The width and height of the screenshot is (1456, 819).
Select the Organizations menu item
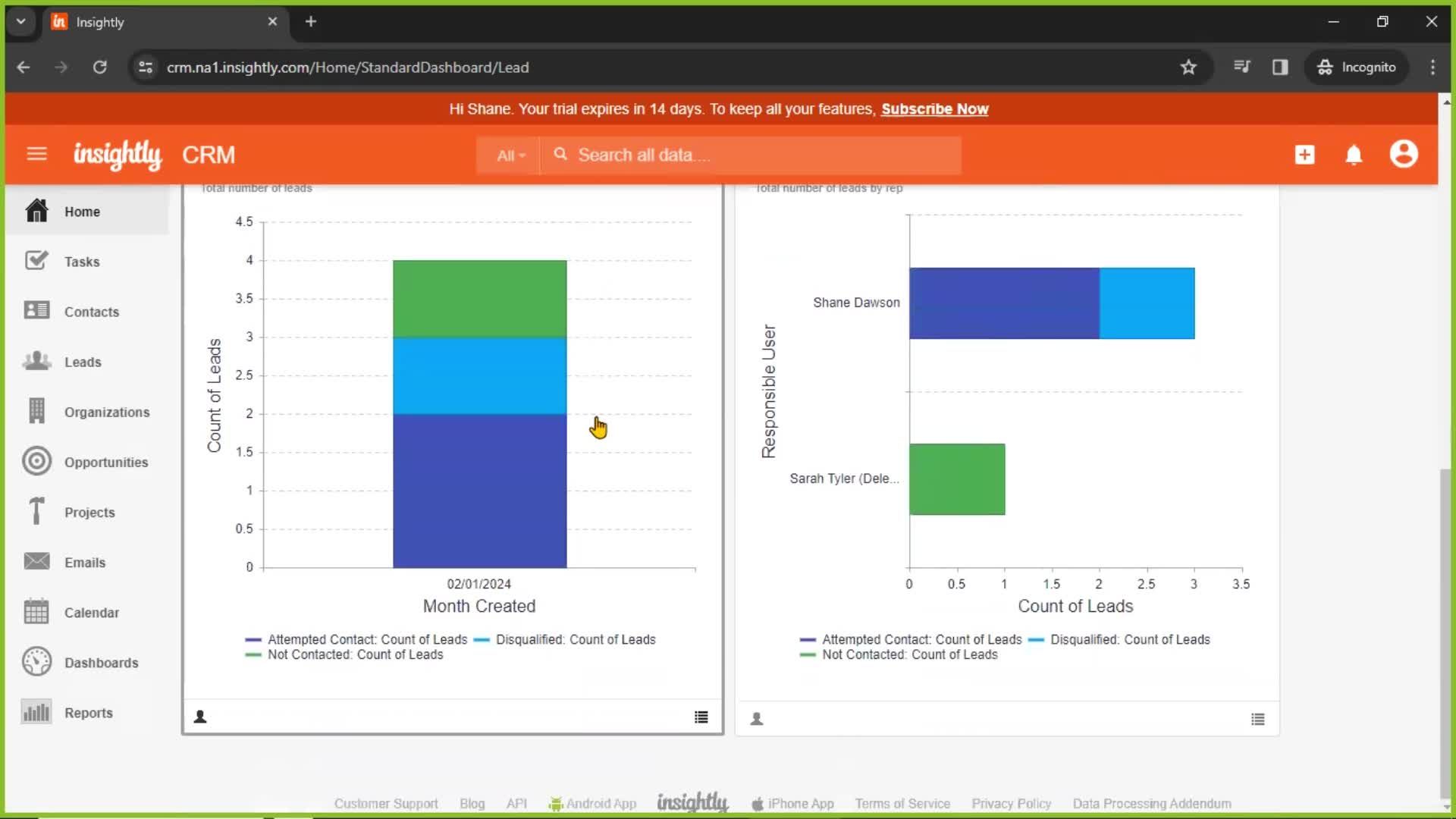coord(107,412)
